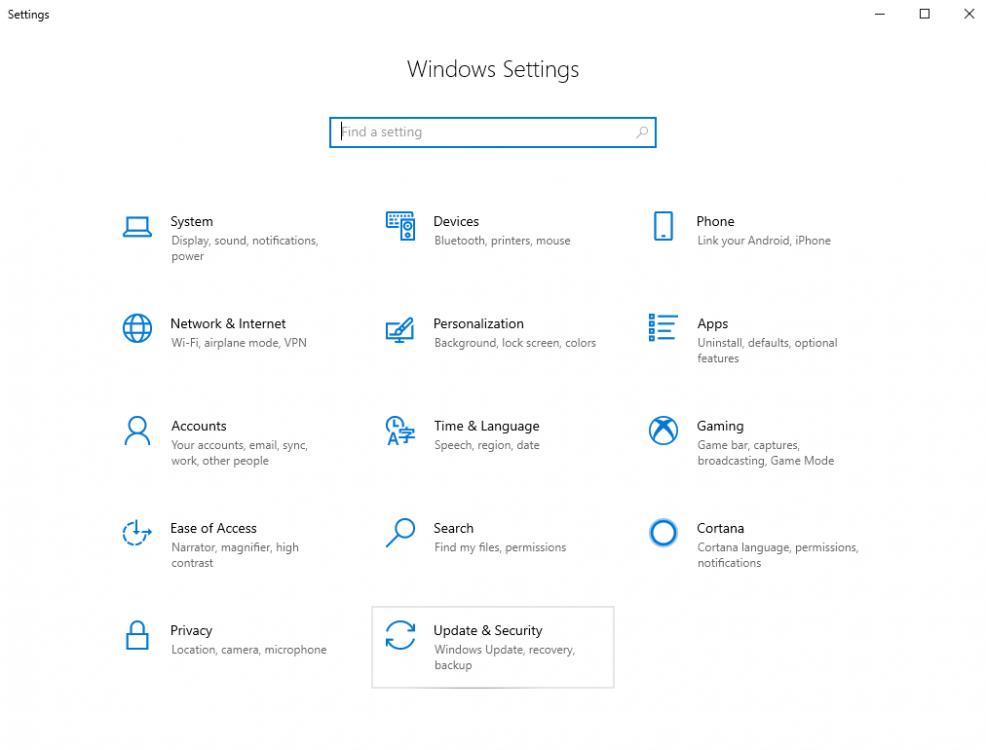Click 'Find my files, permissions' description
This screenshot has width=986, height=750.
[500, 548]
